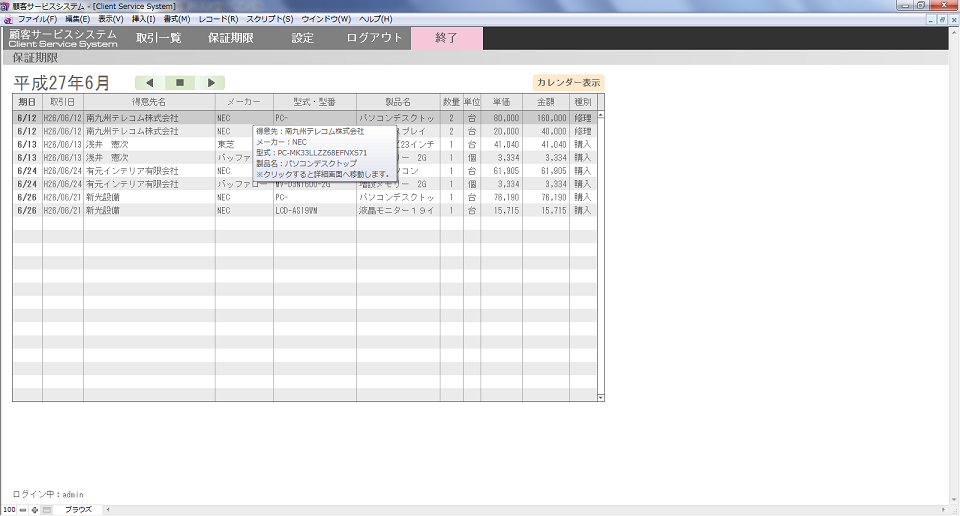Select the 設定 navigation tab
The height and width of the screenshot is (516, 960).
(302, 38)
